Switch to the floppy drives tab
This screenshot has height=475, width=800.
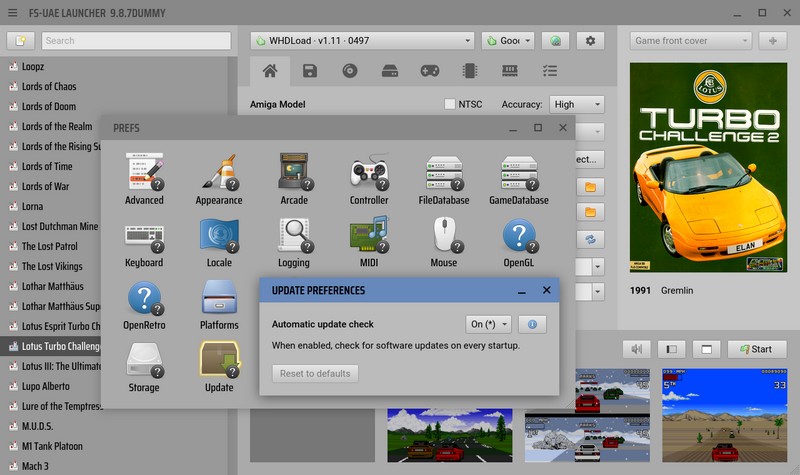pyautogui.click(x=310, y=71)
